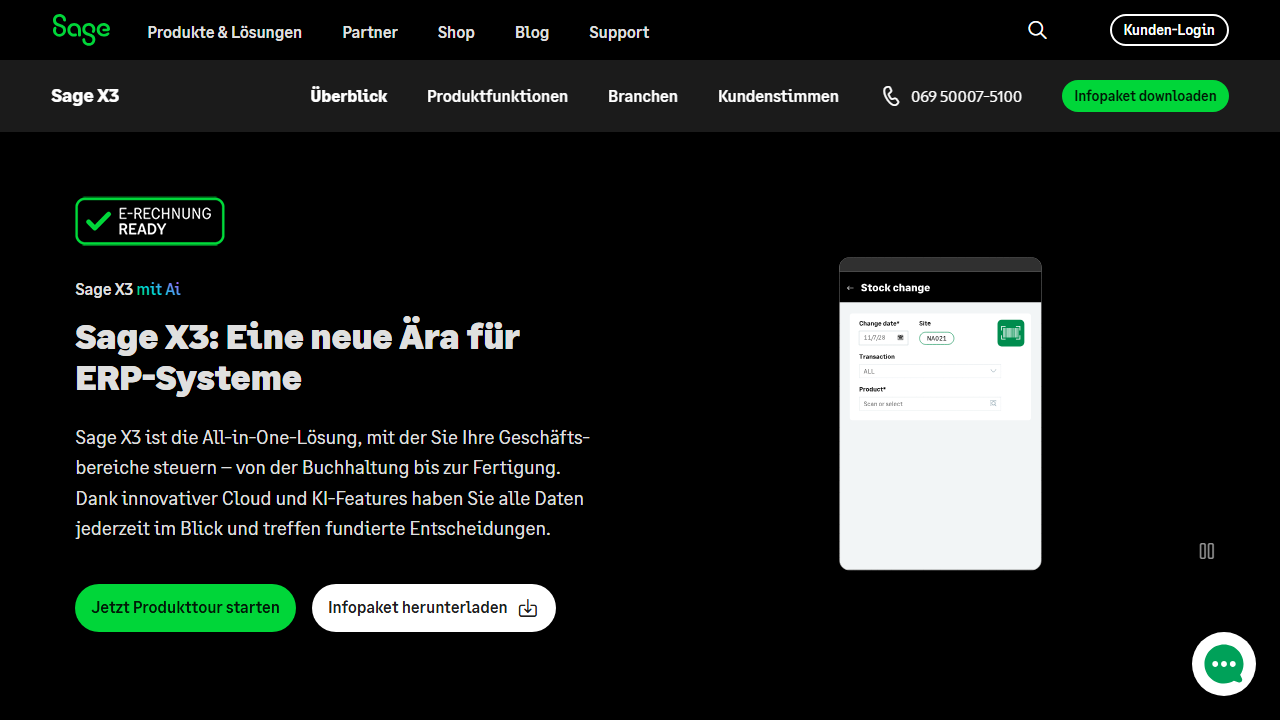Click the back arrow next to Stock change
Image resolution: width=1280 pixels, height=720 pixels.
click(x=850, y=288)
